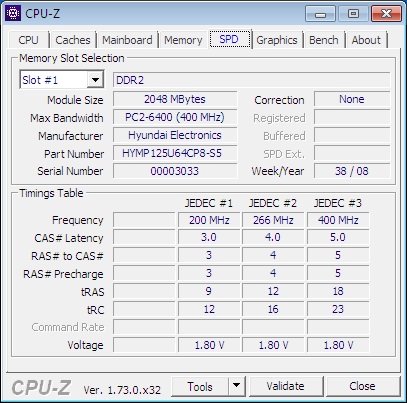Image resolution: width=407 pixels, height=403 pixels.
Task: Click the Close button at bottom
Action: [x=362, y=386]
